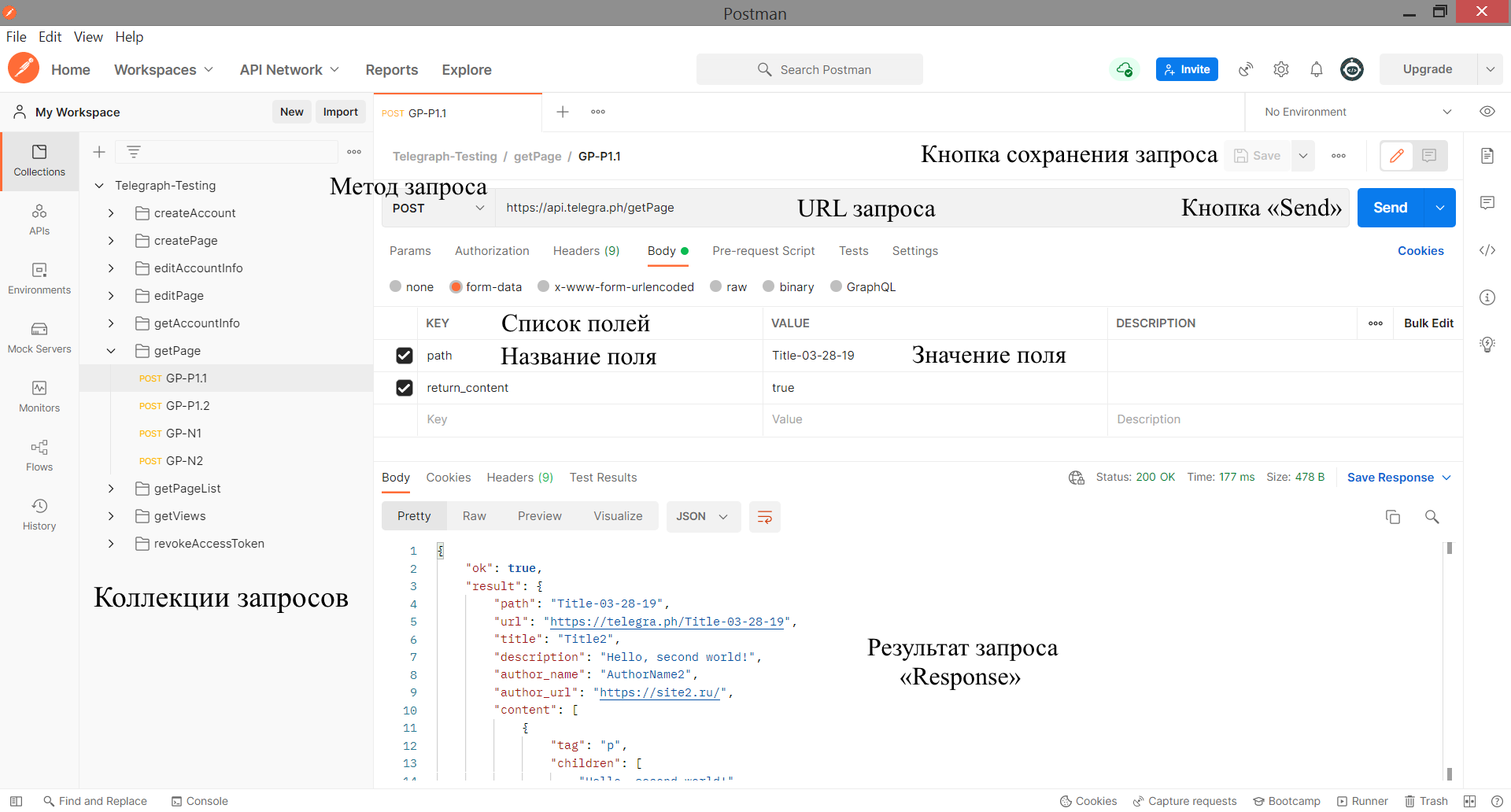This screenshot has height=812, width=1511.
Task: Open the Save button dropdown arrow
Action: [1303, 156]
